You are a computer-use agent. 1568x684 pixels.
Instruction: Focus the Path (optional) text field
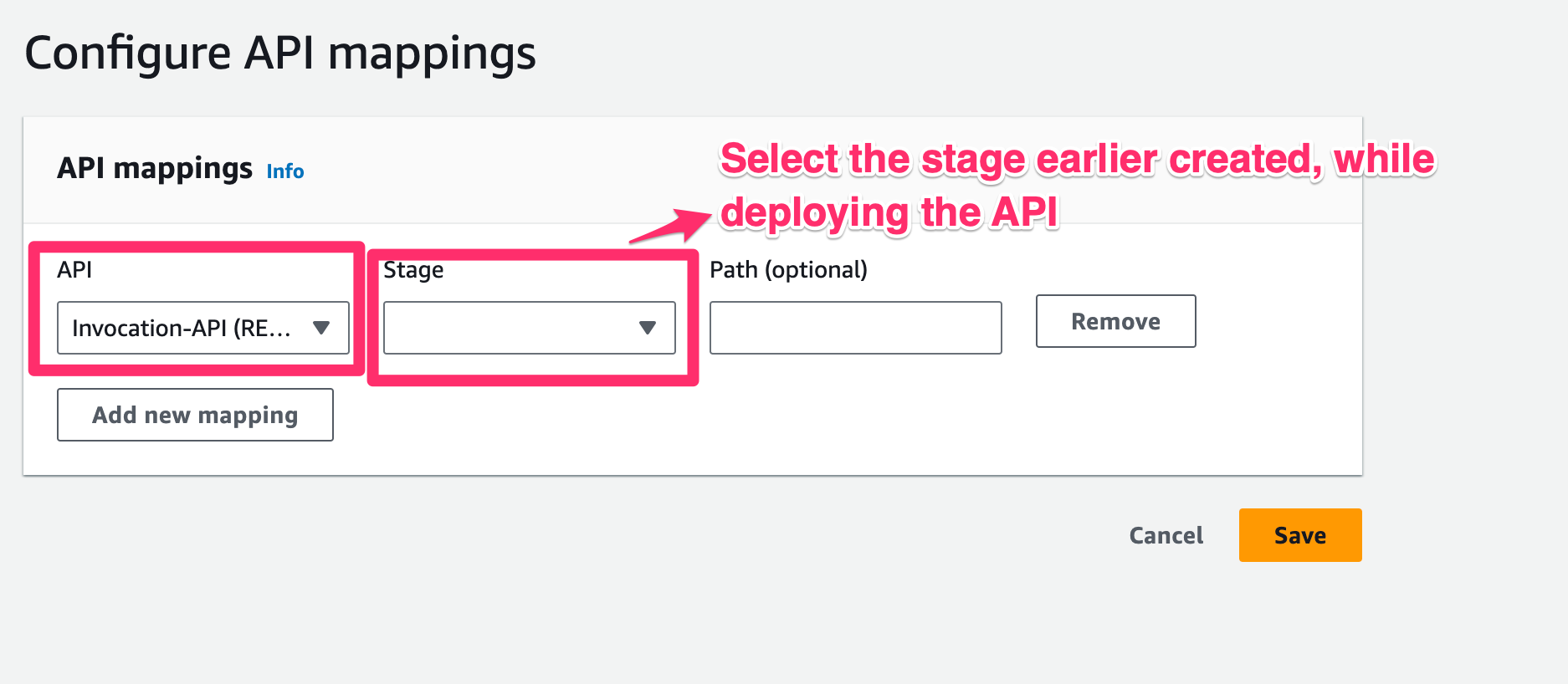(855, 328)
